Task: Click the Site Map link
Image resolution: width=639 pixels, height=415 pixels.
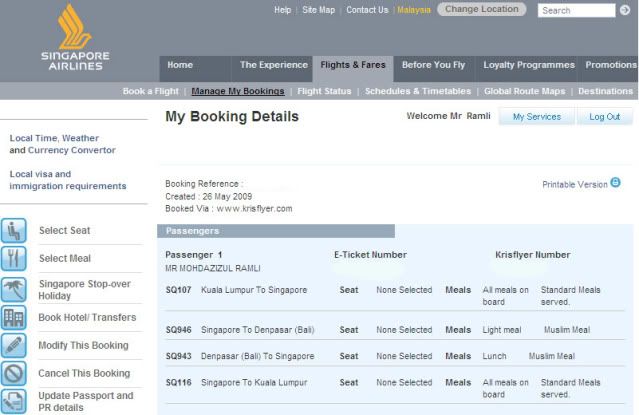Action: [318, 10]
